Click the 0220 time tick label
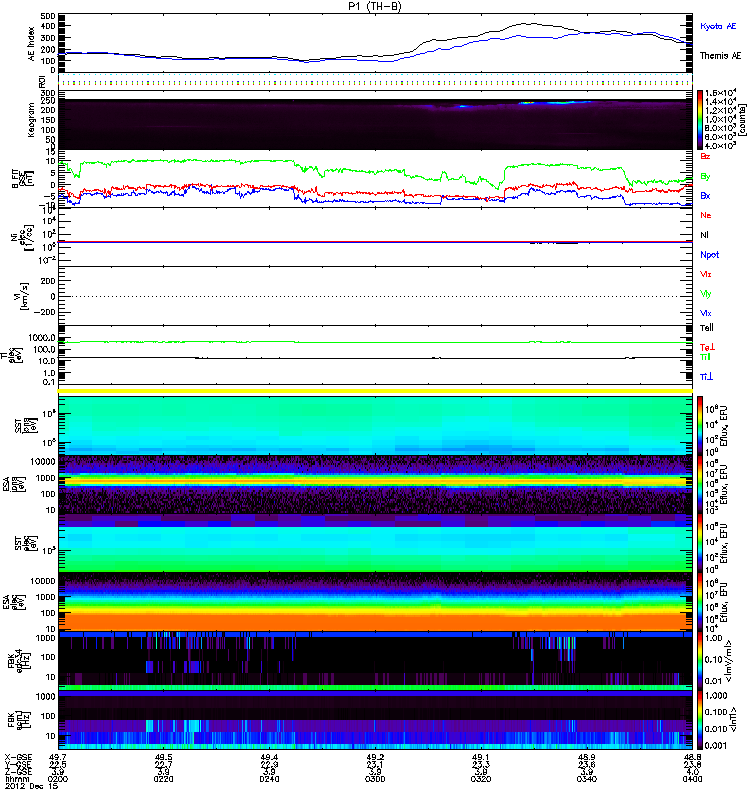Viewport: 750px width, 800px height. pyautogui.click(x=165, y=779)
